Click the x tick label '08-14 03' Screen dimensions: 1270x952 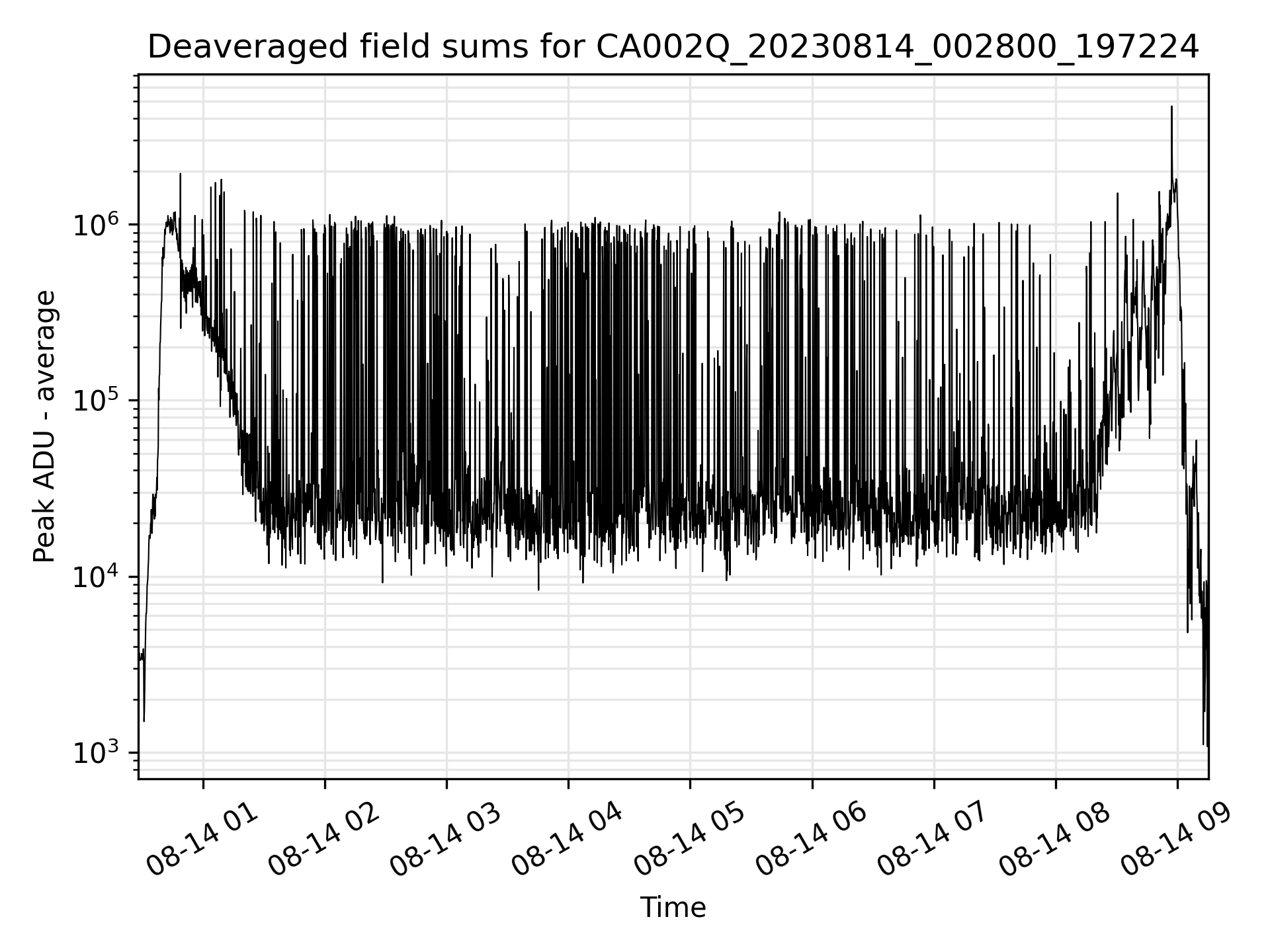tap(446, 840)
